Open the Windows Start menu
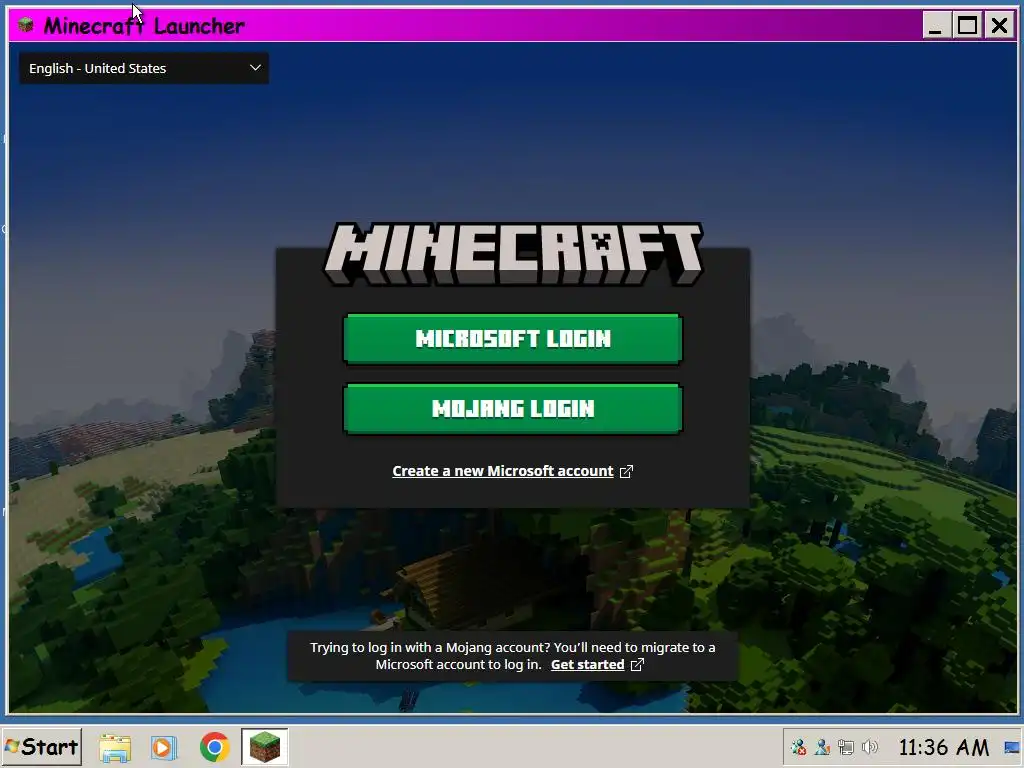This screenshot has width=1024, height=768. pos(42,746)
